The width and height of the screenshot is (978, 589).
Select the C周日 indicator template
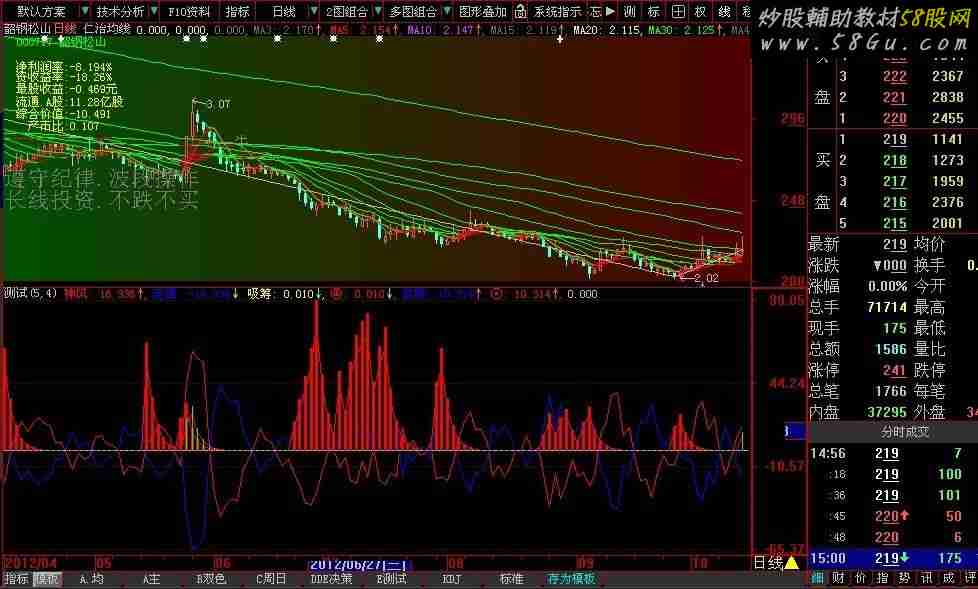click(x=271, y=579)
